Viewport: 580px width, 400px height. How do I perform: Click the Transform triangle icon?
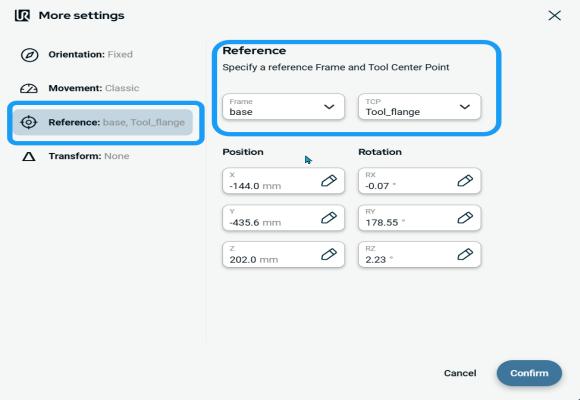click(x=29, y=157)
